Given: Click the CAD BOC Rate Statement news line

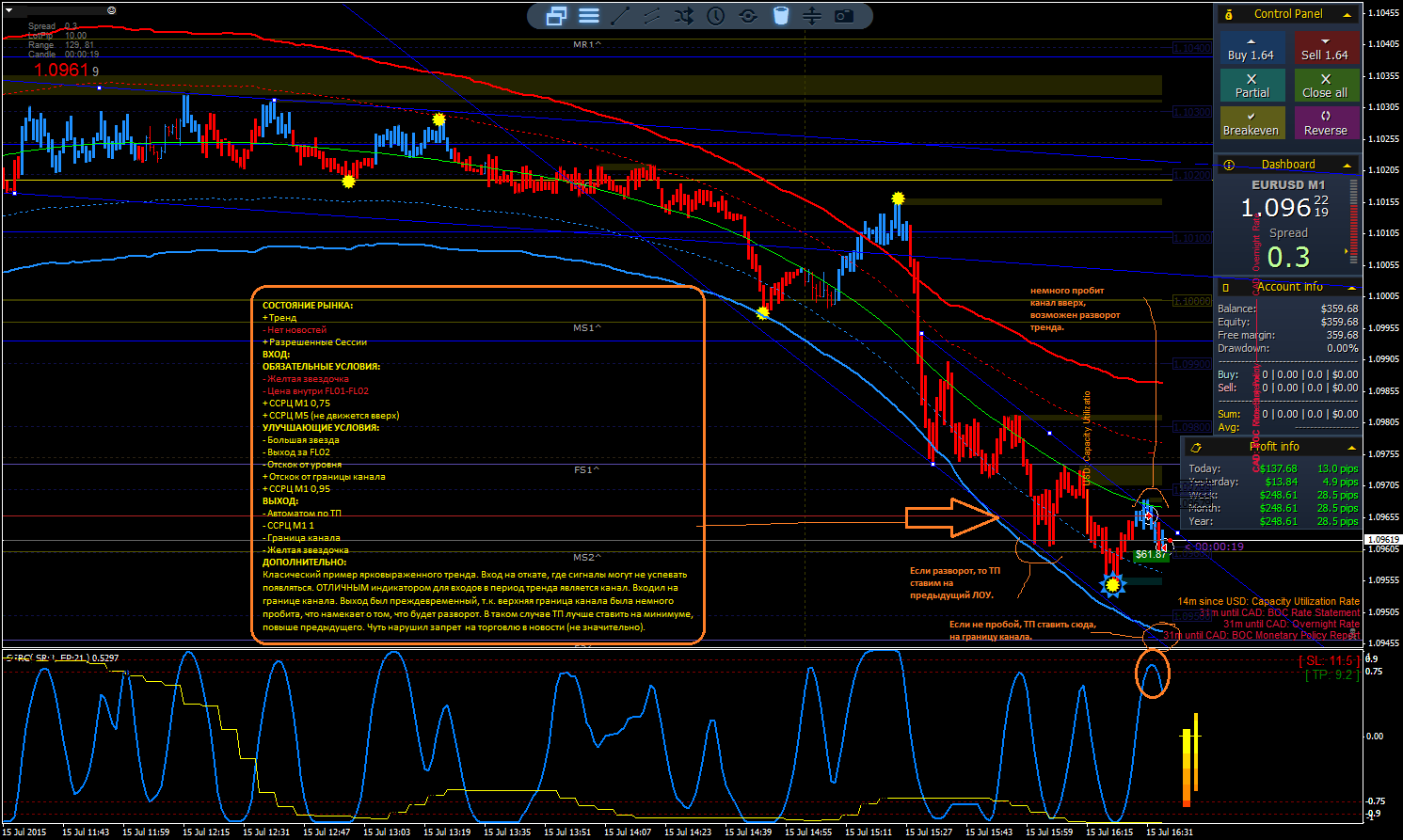Looking at the screenshot, I should tap(1280, 612).
